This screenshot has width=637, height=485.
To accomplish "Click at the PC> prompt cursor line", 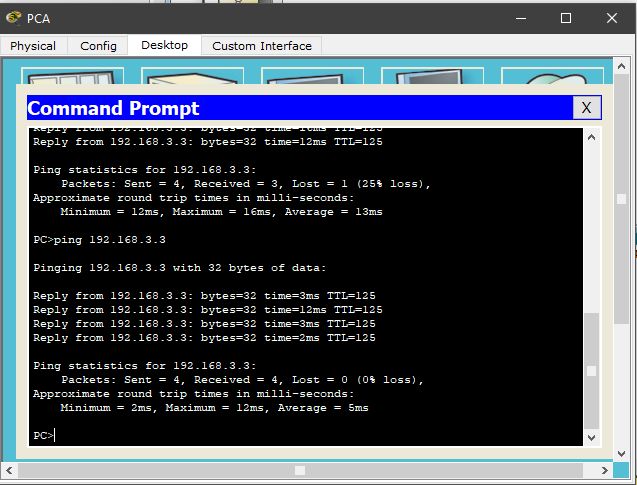I will point(44,435).
